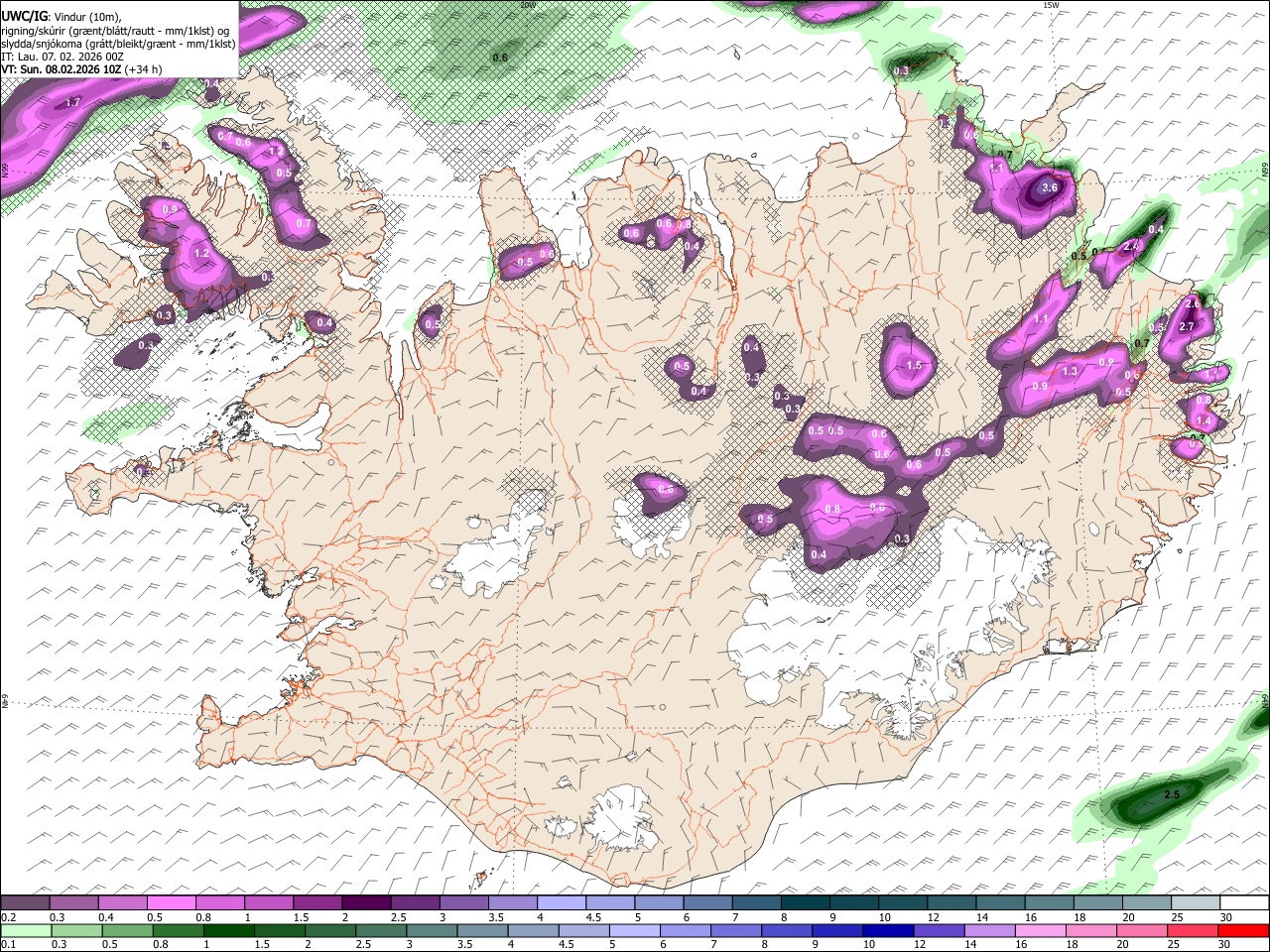Image resolution: width=1270 pixels, height=952 pixels.
Task: Click the 16 value in the upper legend row
Action: pos(1032,917)
